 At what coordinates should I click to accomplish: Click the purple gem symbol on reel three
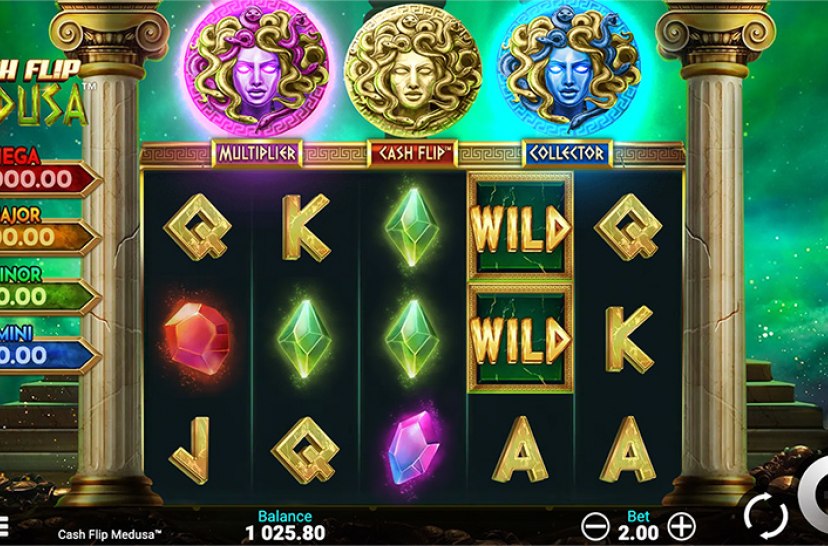412,448
